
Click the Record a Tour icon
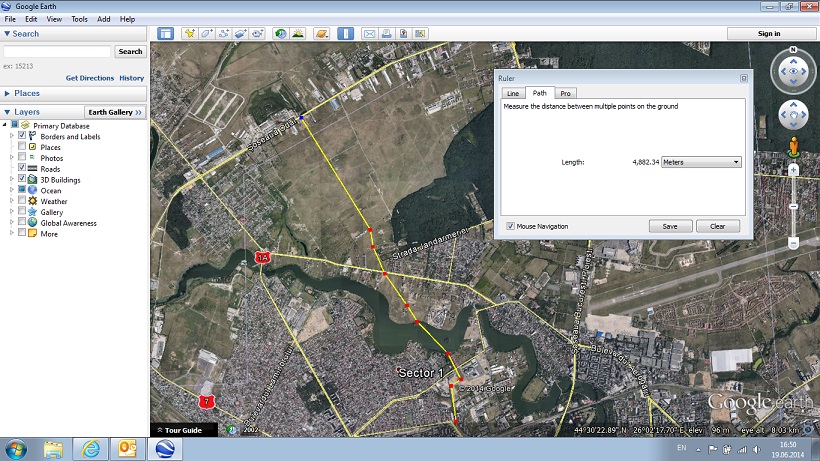pos(257,33)
